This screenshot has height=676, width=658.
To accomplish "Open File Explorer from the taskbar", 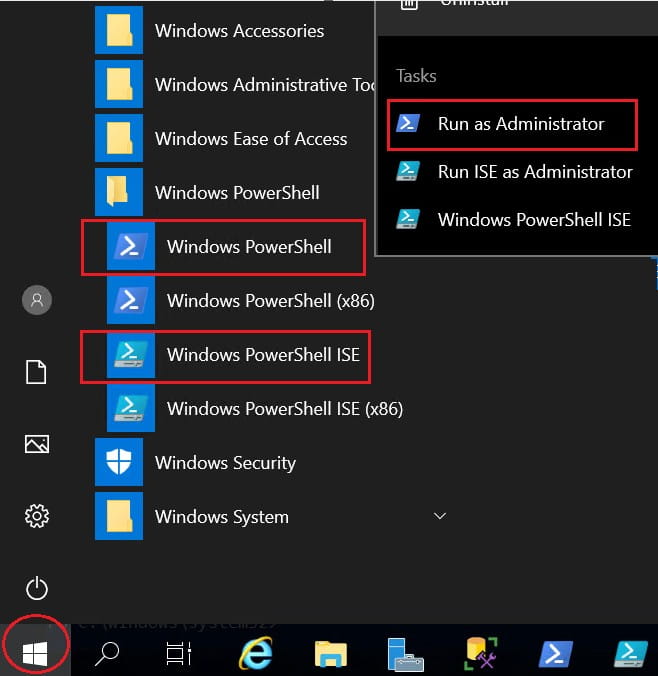I will click(x=331, y=654).
